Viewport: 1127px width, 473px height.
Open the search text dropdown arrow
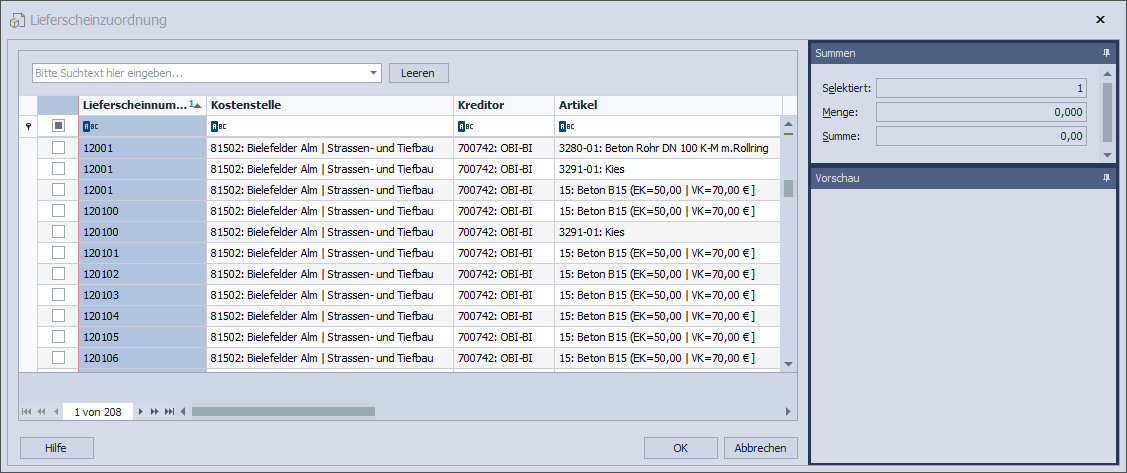pyautogui.click(x=374, y=73)
